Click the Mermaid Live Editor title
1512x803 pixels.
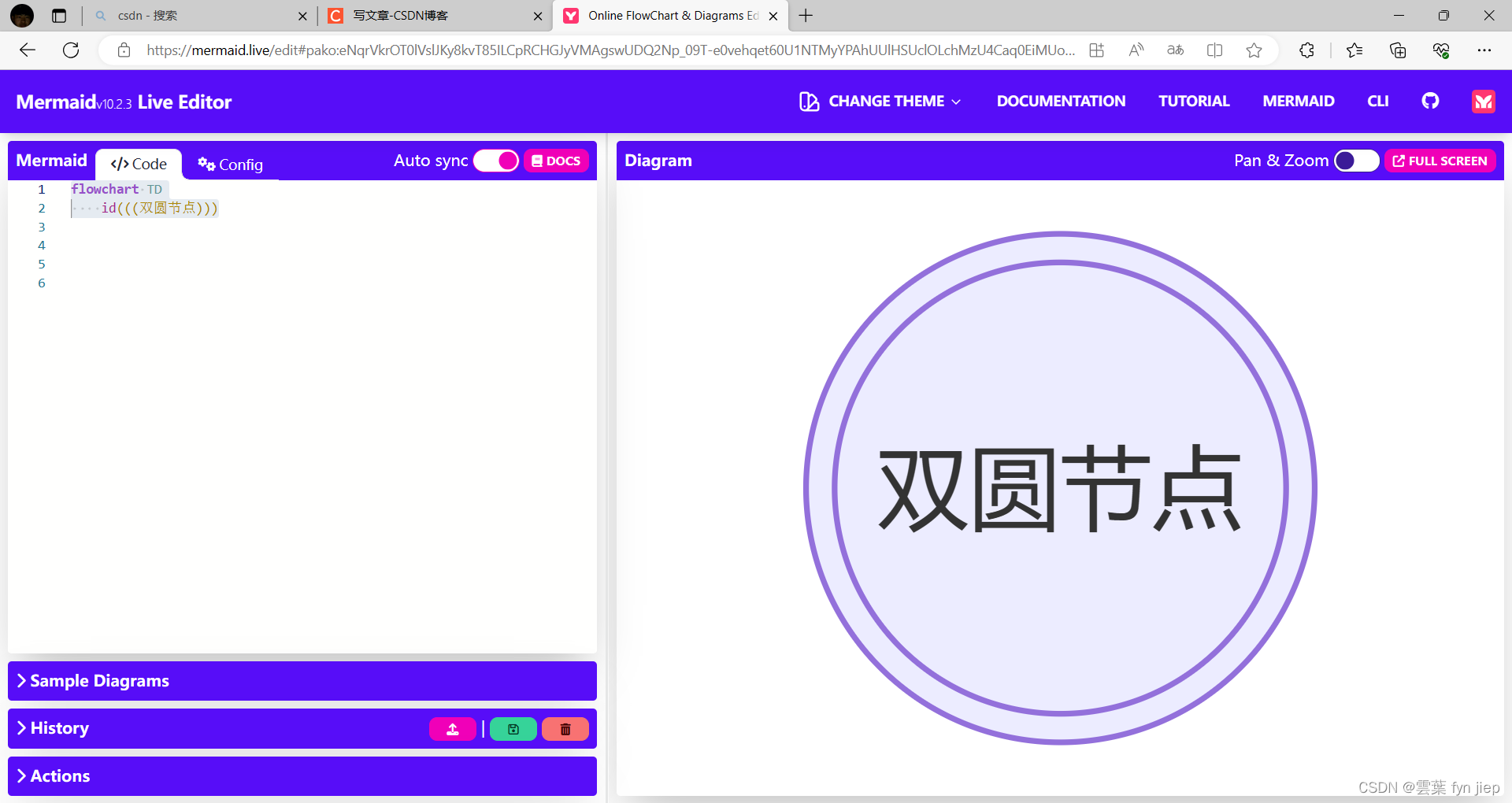[124, 102]
